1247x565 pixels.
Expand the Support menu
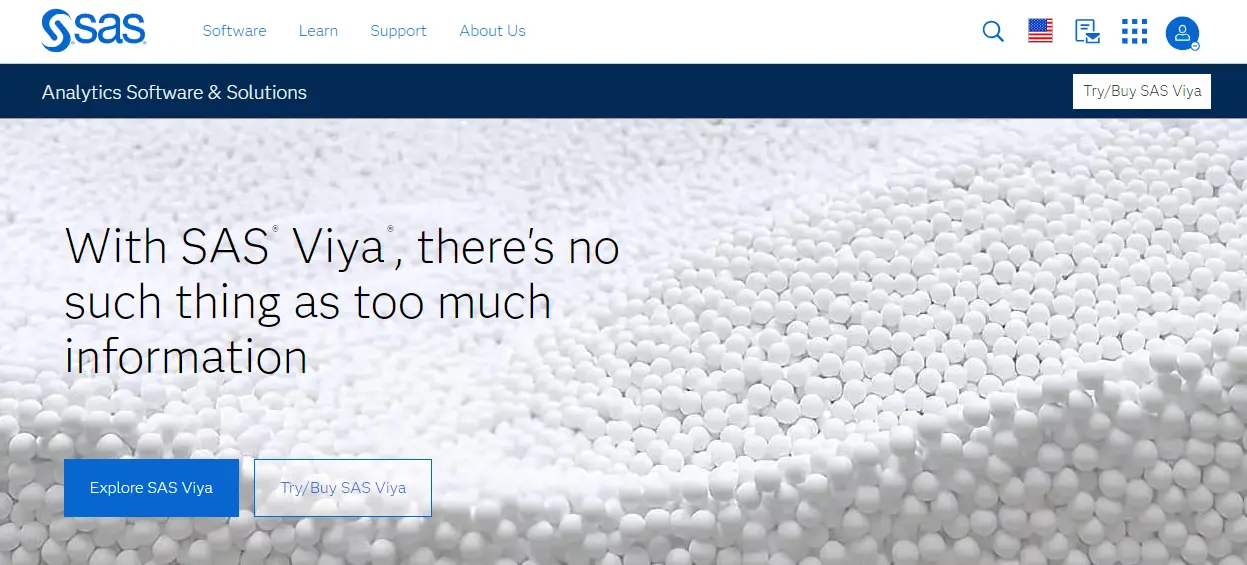click(398, 31)
